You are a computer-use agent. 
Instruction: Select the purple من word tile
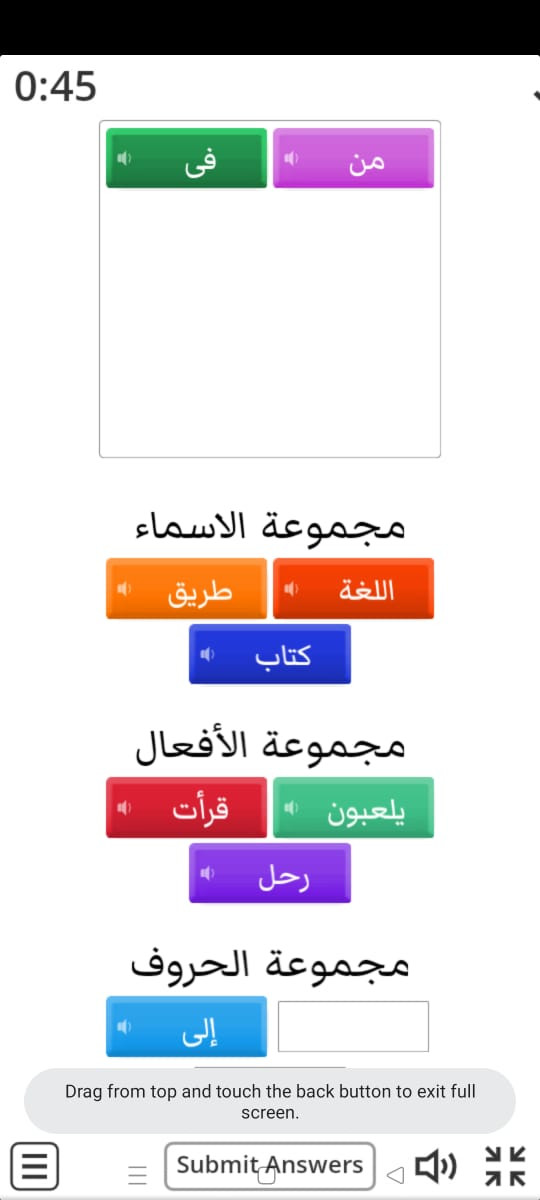point(353,158)
